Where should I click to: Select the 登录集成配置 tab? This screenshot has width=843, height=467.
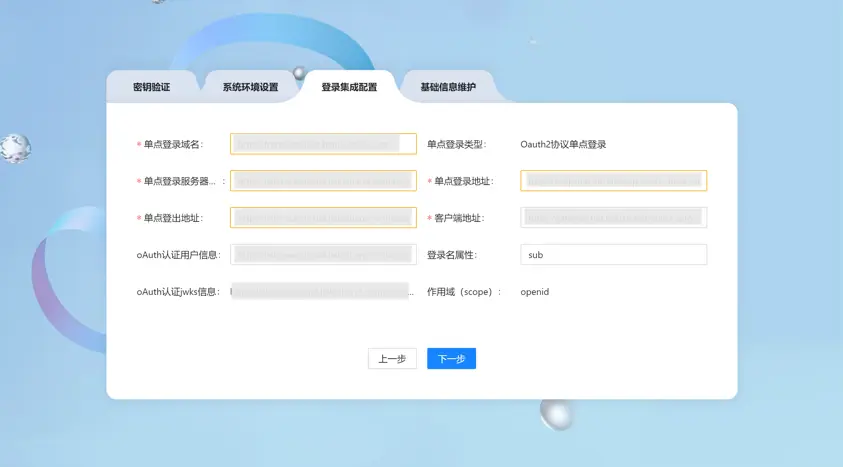click(349, 87)
